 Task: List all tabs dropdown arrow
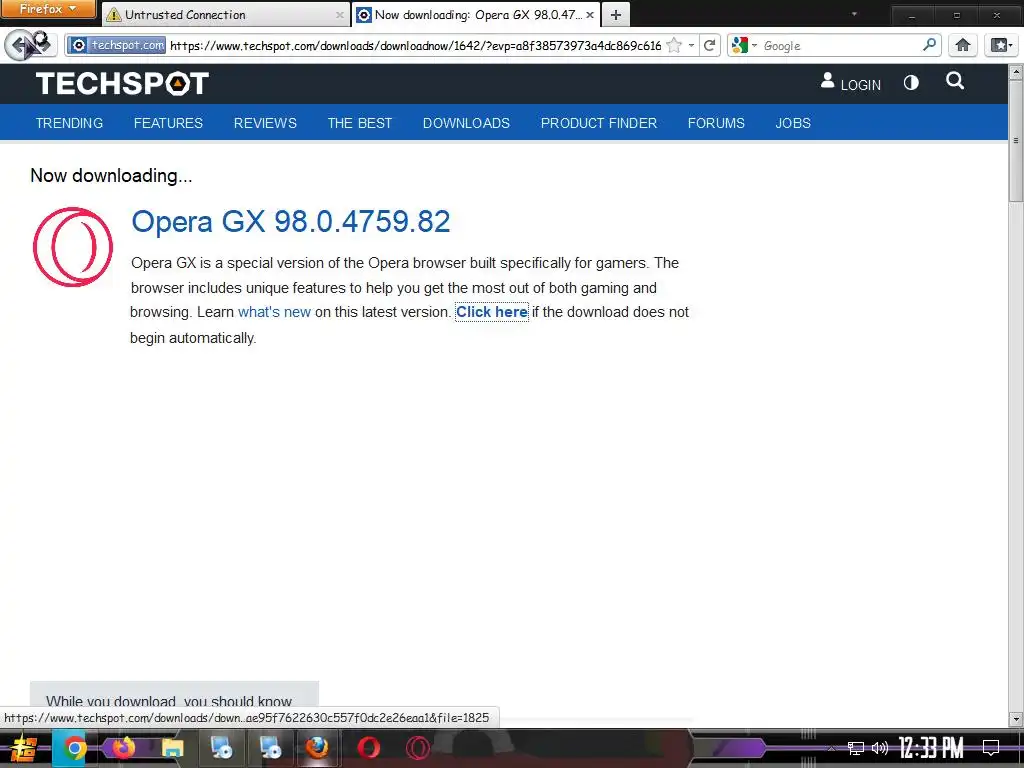[x=854, y=14]
